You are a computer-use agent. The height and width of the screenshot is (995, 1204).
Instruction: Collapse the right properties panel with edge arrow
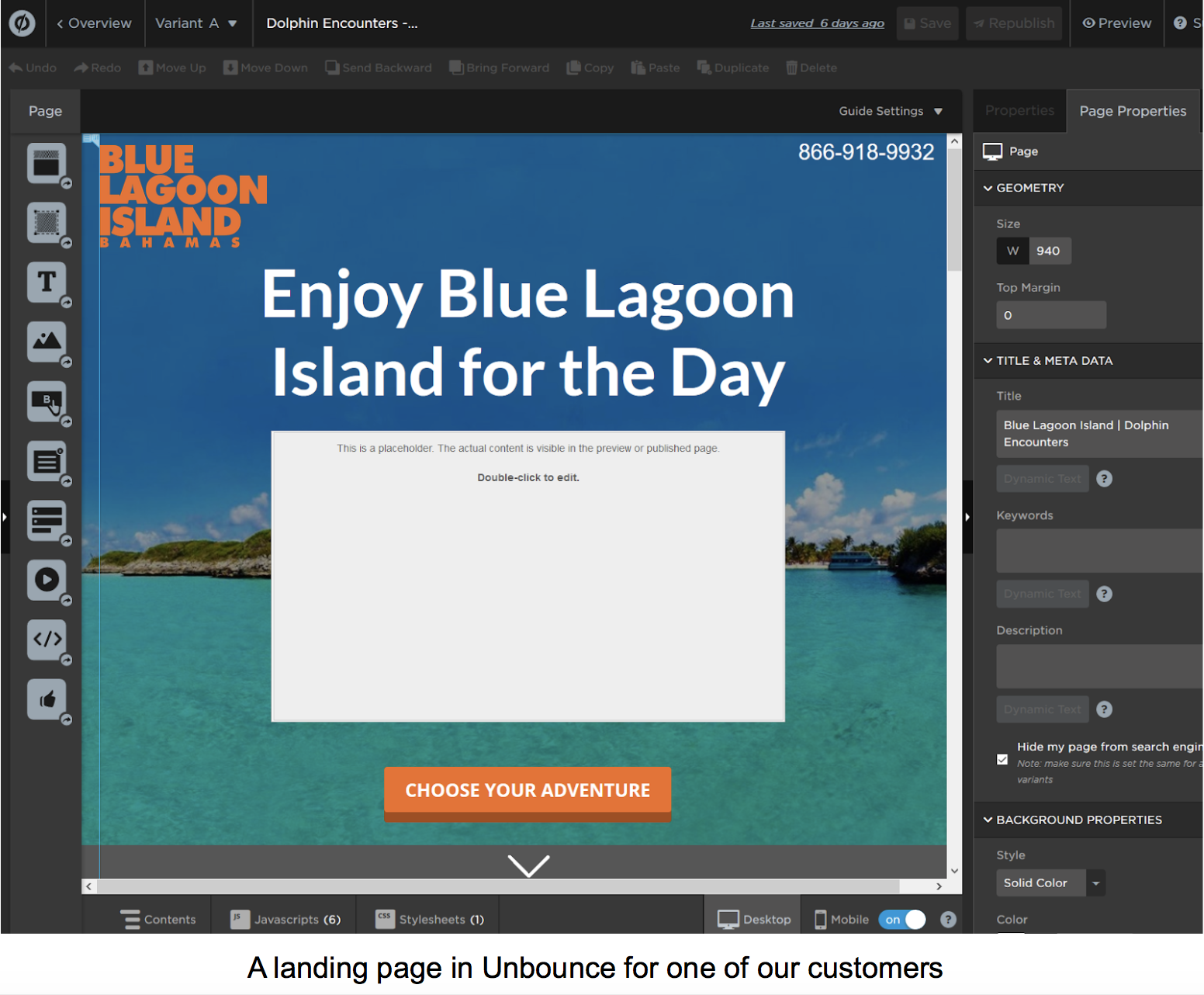967,517
